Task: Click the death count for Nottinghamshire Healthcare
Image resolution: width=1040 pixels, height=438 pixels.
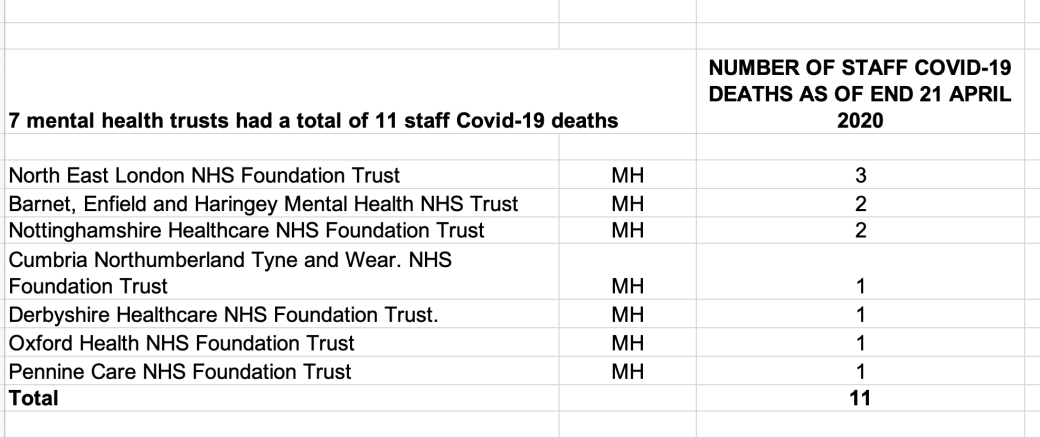Action: (x=860, y=230)
